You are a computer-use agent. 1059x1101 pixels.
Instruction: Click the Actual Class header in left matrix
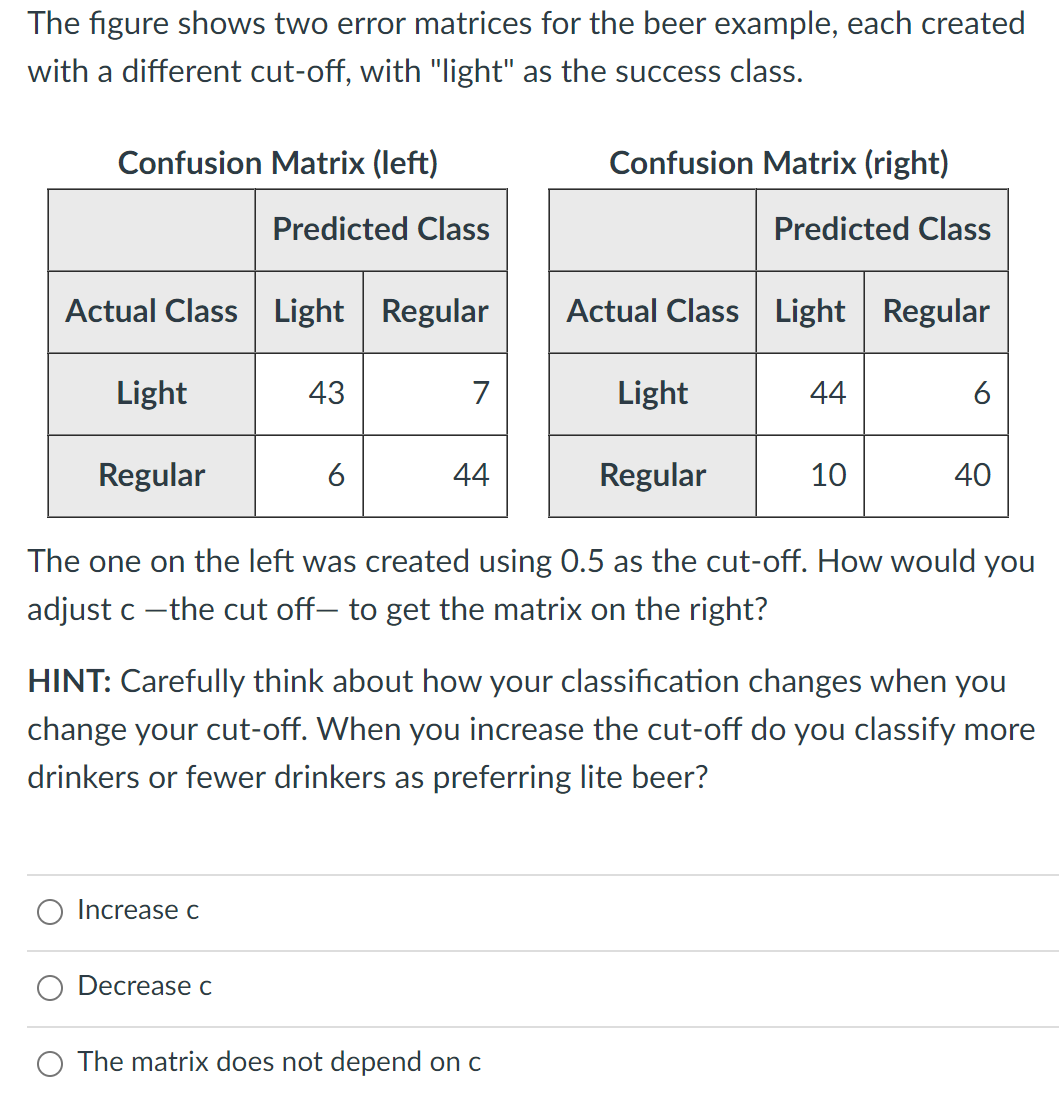tap(150, 311)
